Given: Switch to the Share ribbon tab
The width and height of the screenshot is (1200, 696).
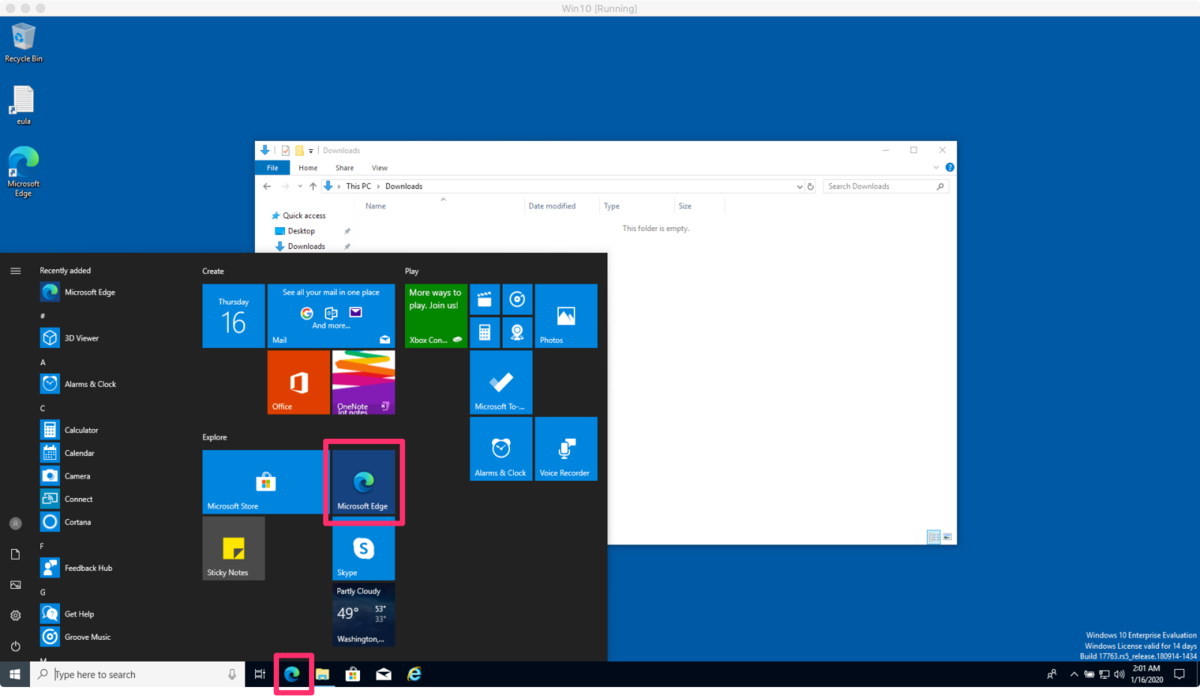Looking at the screenshot, I should click(x=345, y=168).
